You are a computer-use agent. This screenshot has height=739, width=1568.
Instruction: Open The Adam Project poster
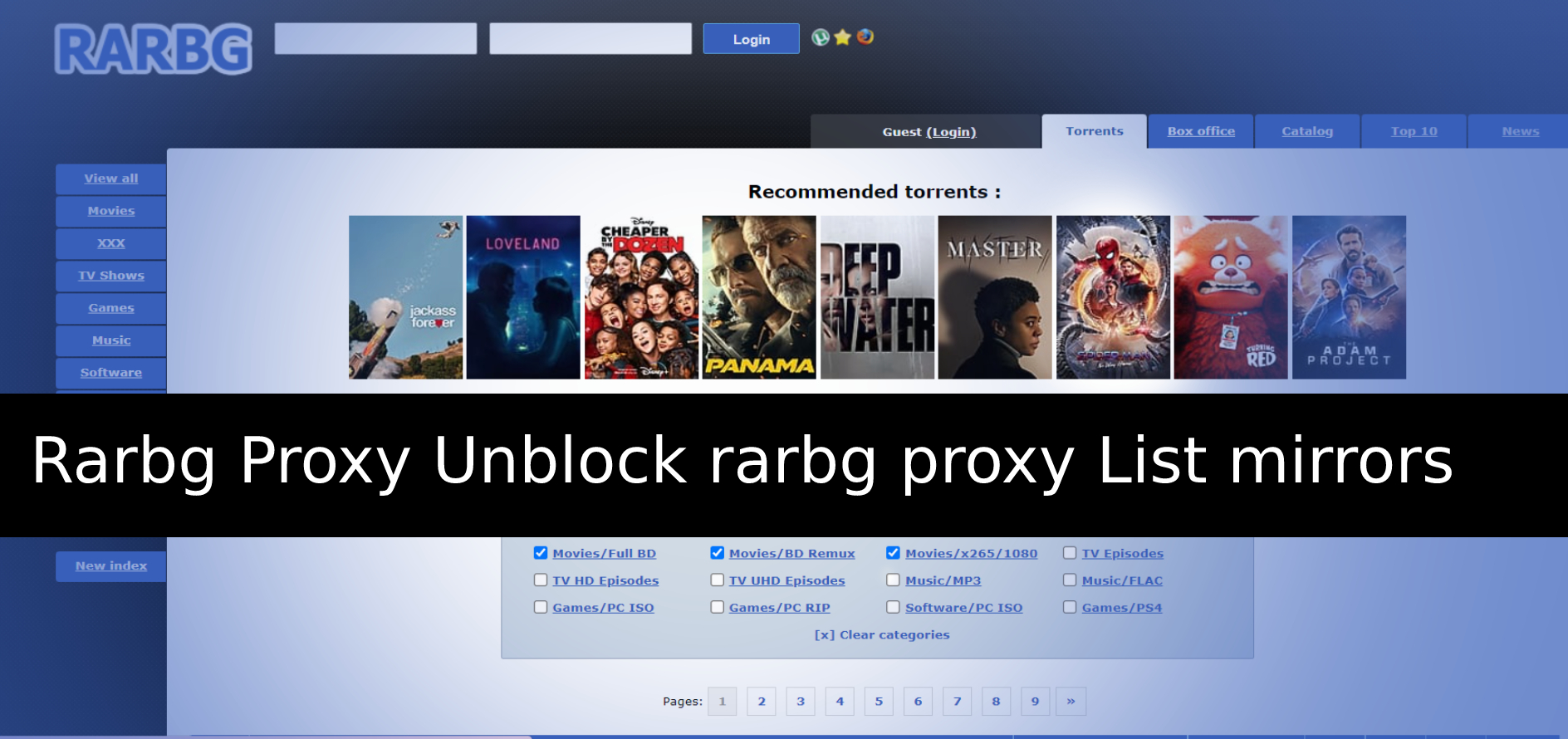coord(1349,297)
